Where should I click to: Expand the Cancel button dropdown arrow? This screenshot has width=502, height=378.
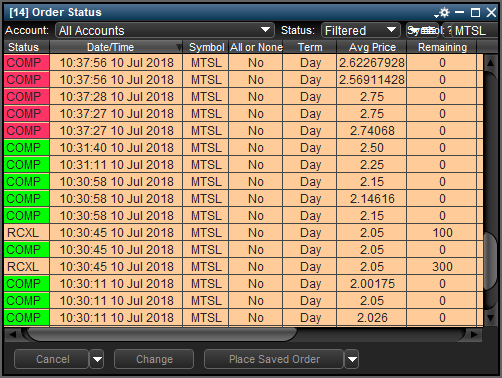(97, 359)
